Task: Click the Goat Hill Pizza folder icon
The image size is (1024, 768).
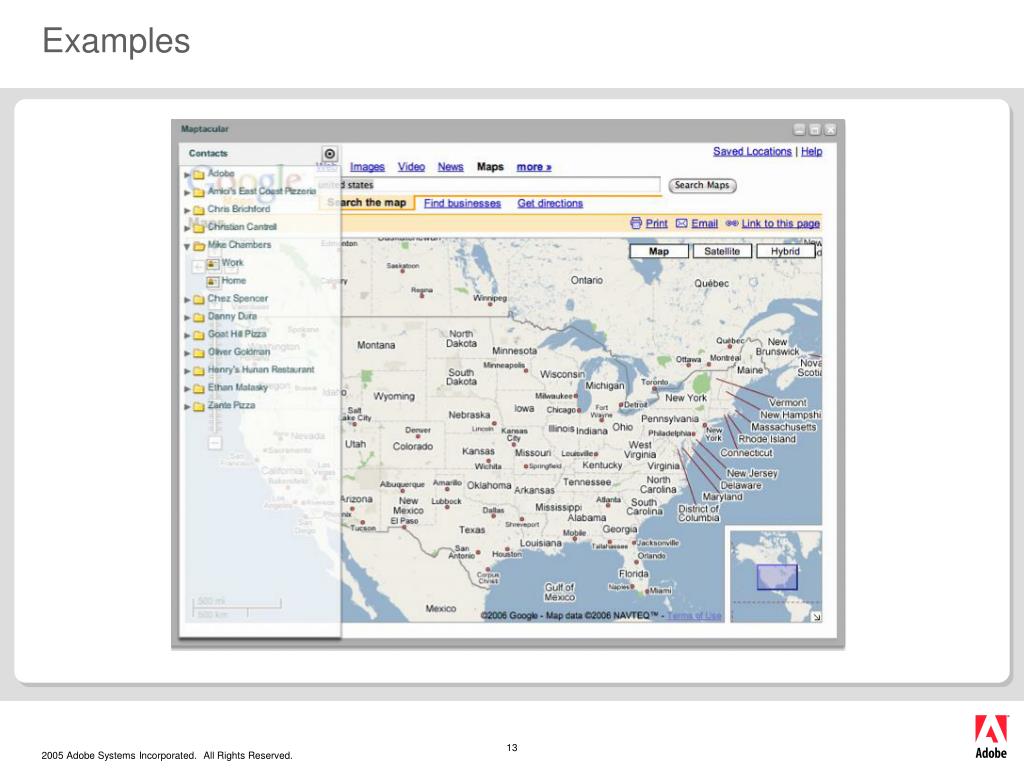Action: (199, 334)
